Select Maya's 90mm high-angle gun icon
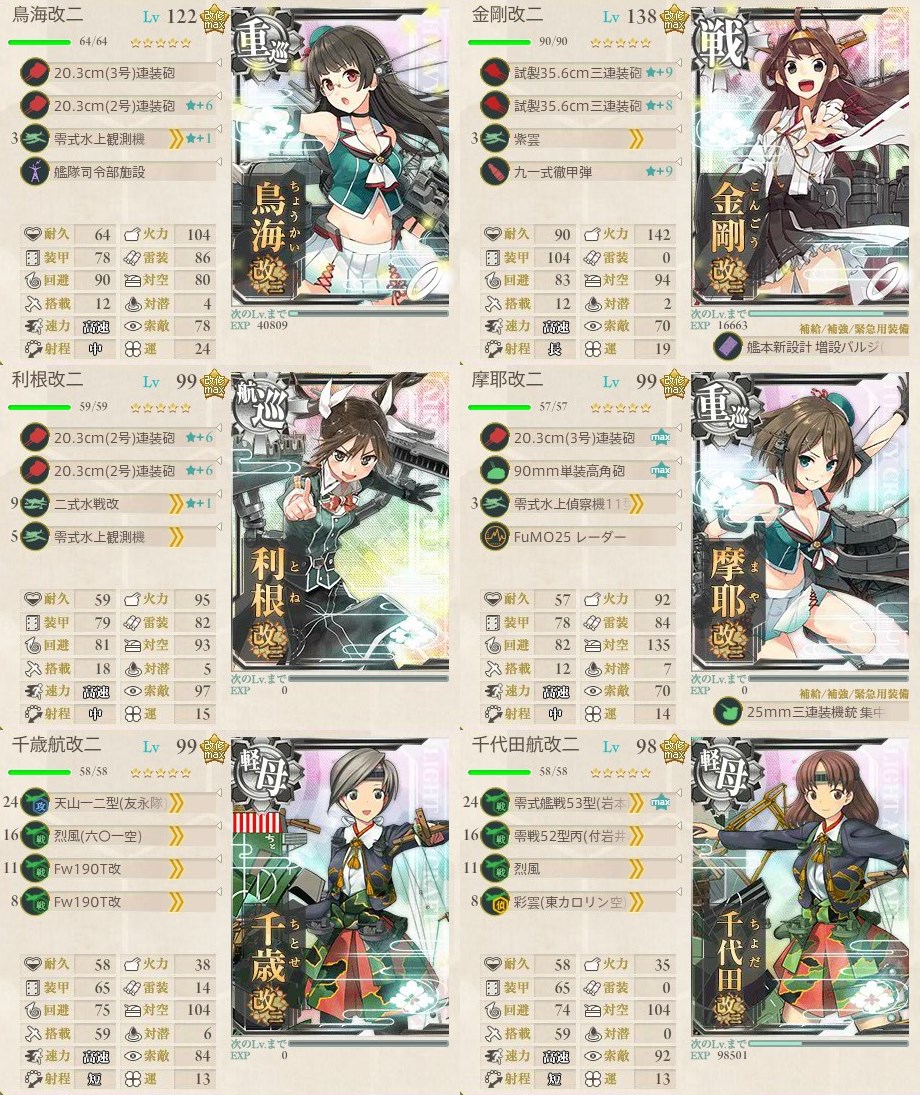Image resolution: width=920 pixels, height=1095 pixels. 495,471
